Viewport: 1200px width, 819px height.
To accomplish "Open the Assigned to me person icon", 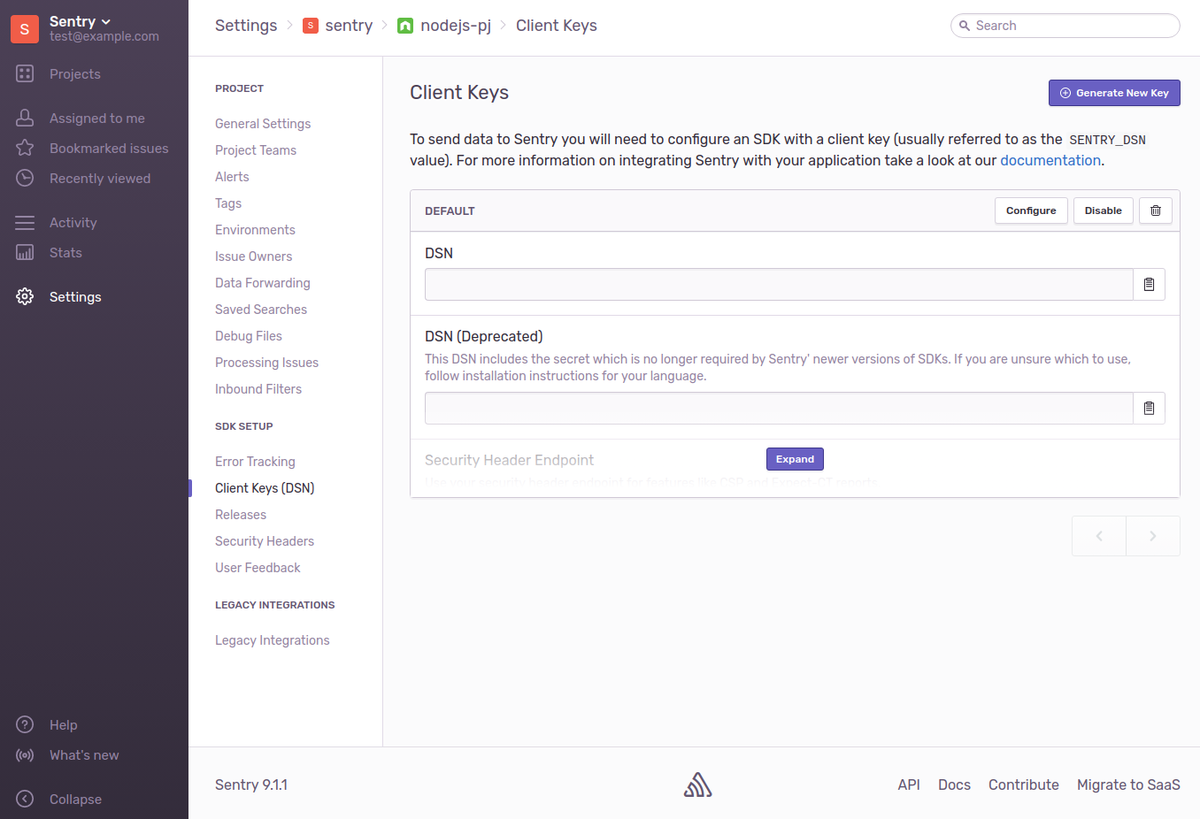I will point(25,118).
